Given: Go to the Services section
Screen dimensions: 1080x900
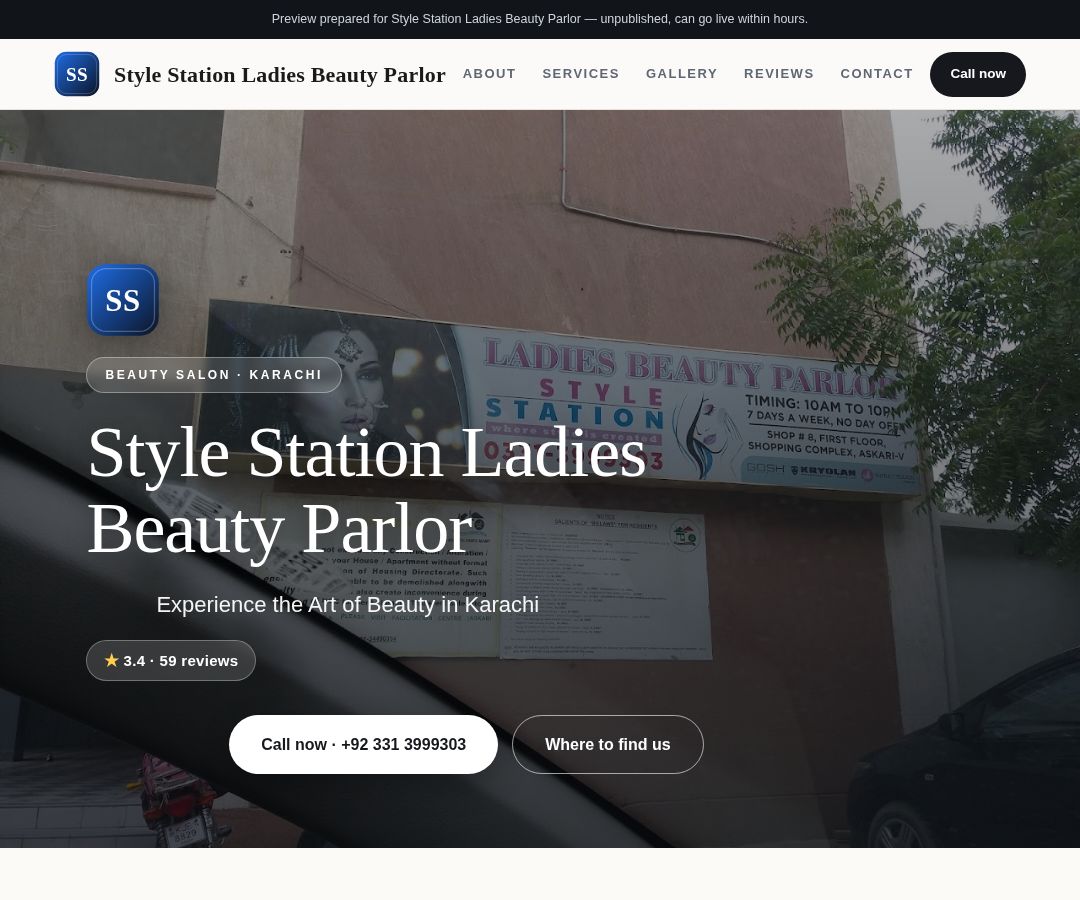Looking at the screenshot, I should tap(581, 74).
